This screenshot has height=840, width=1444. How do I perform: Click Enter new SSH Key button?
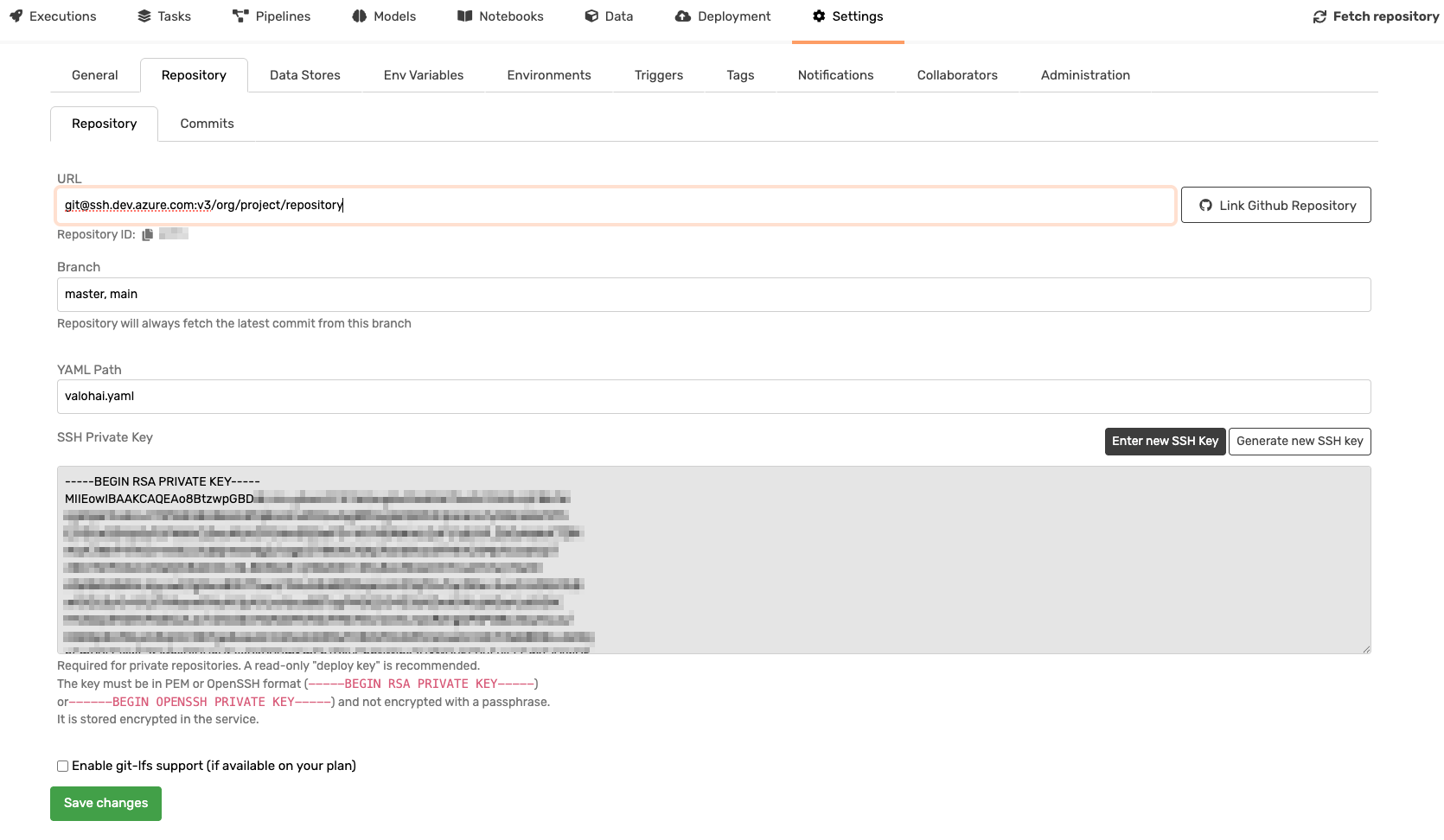pyautogui.click(x=1164, y=441)
